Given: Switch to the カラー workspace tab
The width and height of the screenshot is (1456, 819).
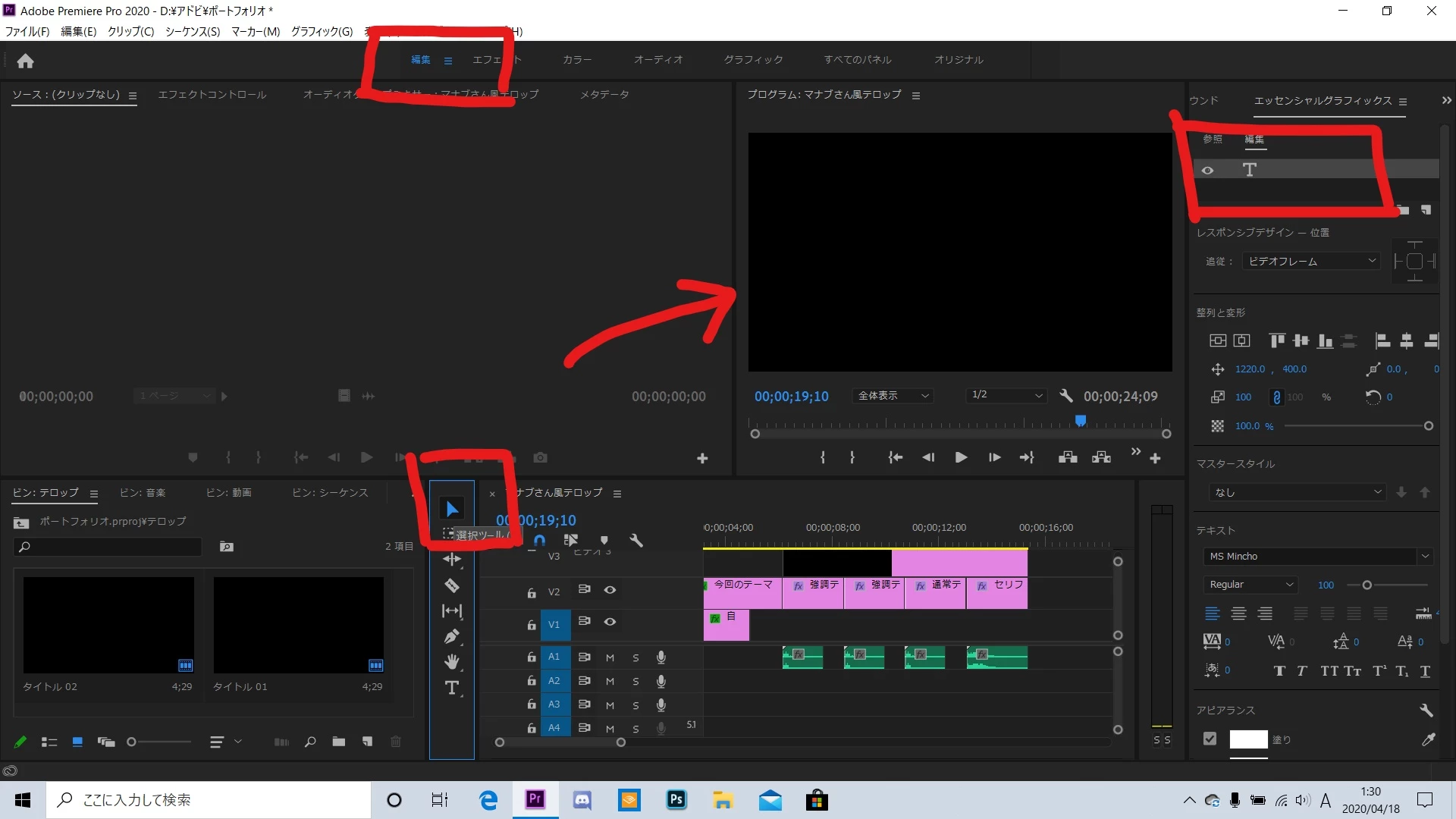Looking at the screenshot, I should pyautogui.click(x=576, y=59).
